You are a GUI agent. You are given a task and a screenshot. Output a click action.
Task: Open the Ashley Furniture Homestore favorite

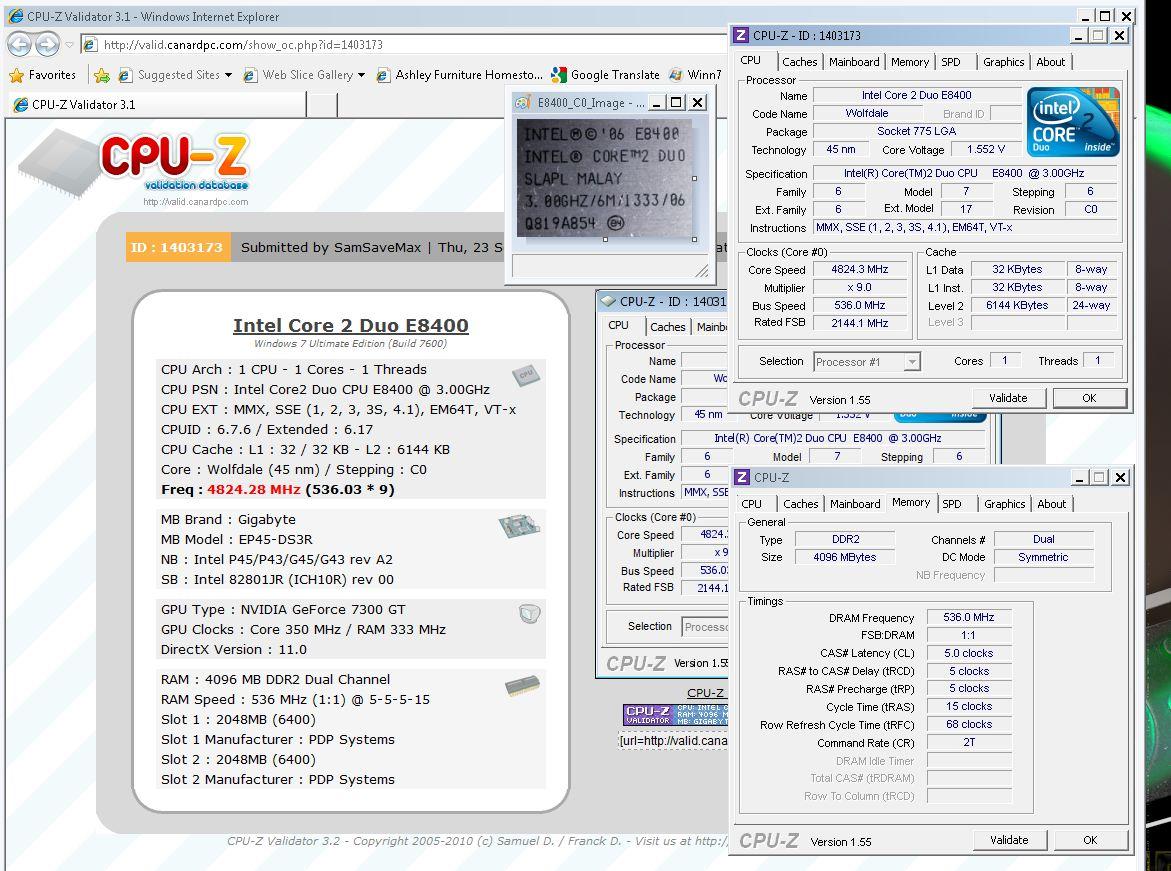(x=460, y=75)
